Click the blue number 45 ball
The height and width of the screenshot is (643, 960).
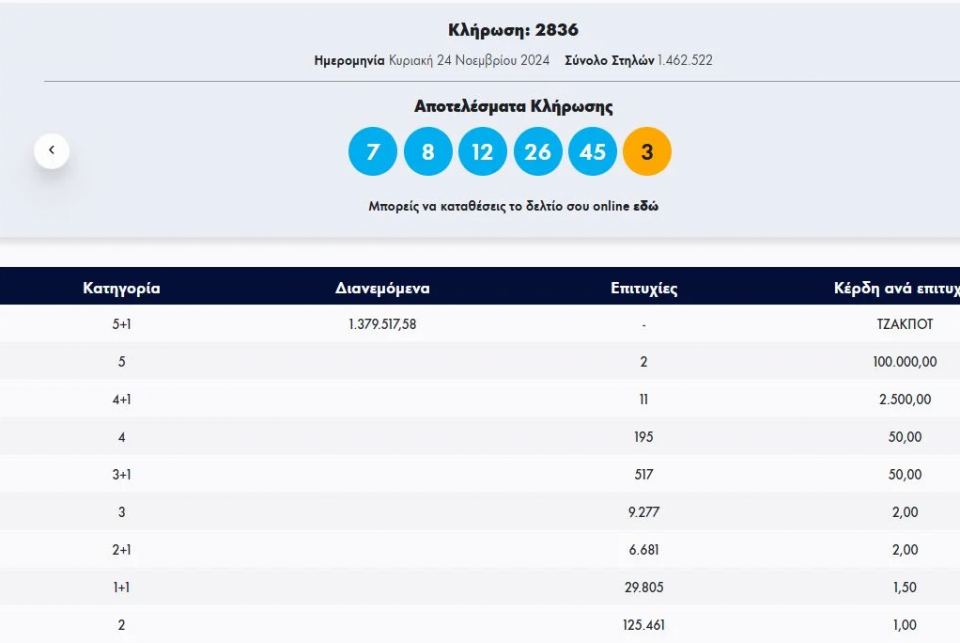[x=593, y=152]
